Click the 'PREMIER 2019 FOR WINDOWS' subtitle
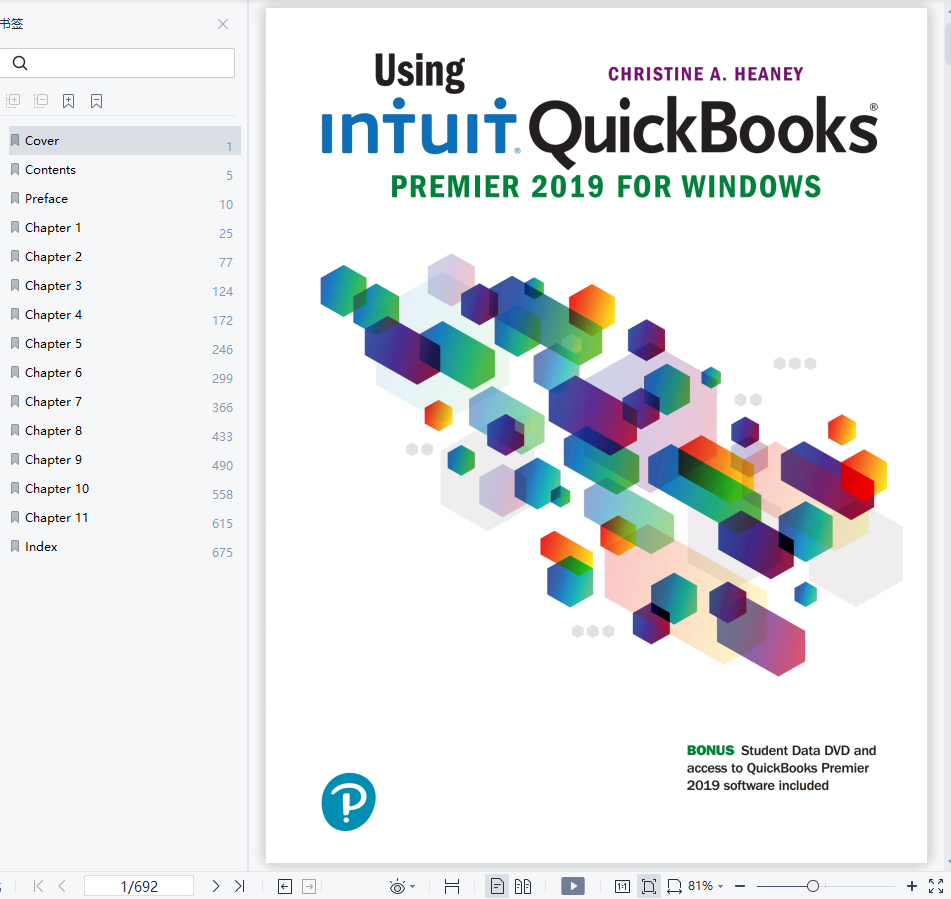 point(605,186)
